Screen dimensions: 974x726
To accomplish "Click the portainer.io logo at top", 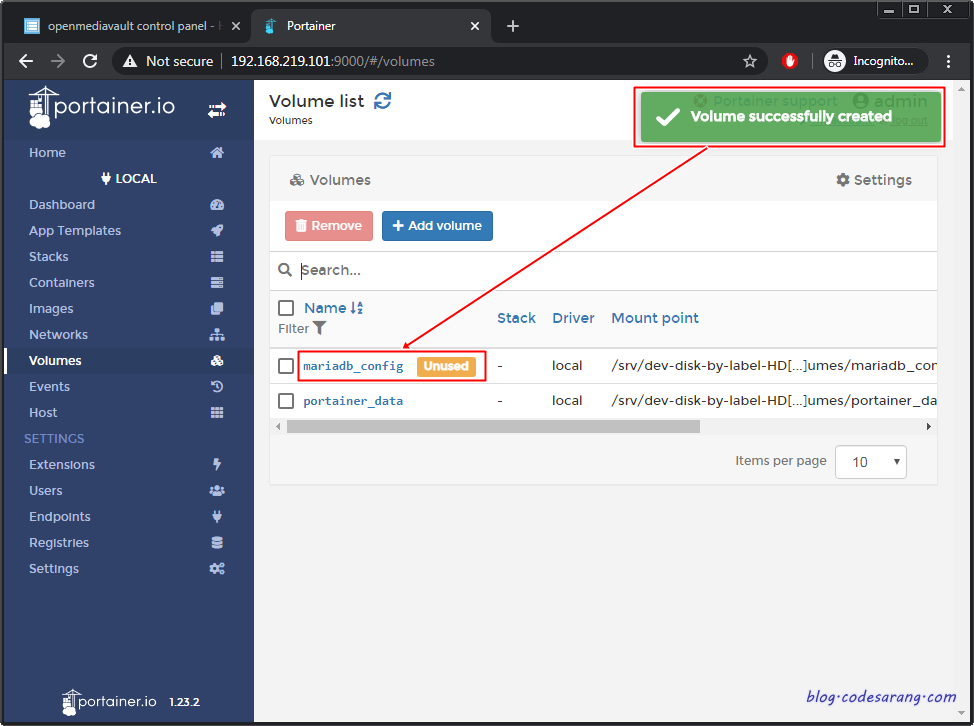I will click(x=102, y=107).
